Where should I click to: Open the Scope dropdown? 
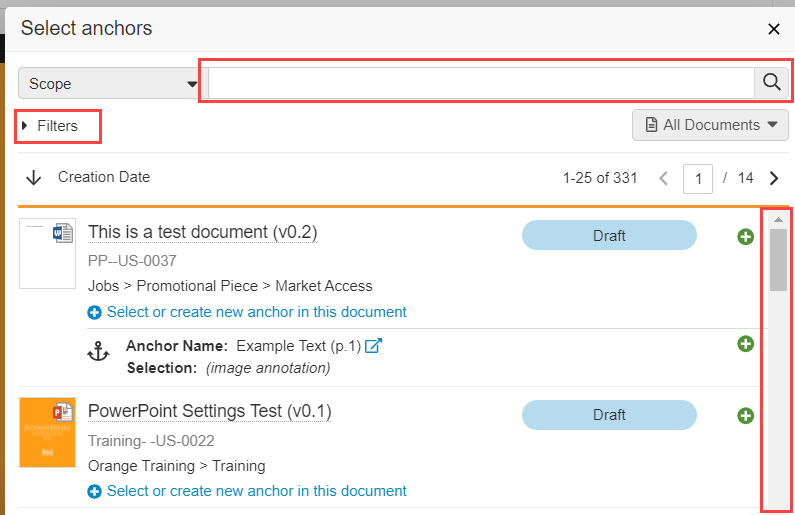[109, 84]
